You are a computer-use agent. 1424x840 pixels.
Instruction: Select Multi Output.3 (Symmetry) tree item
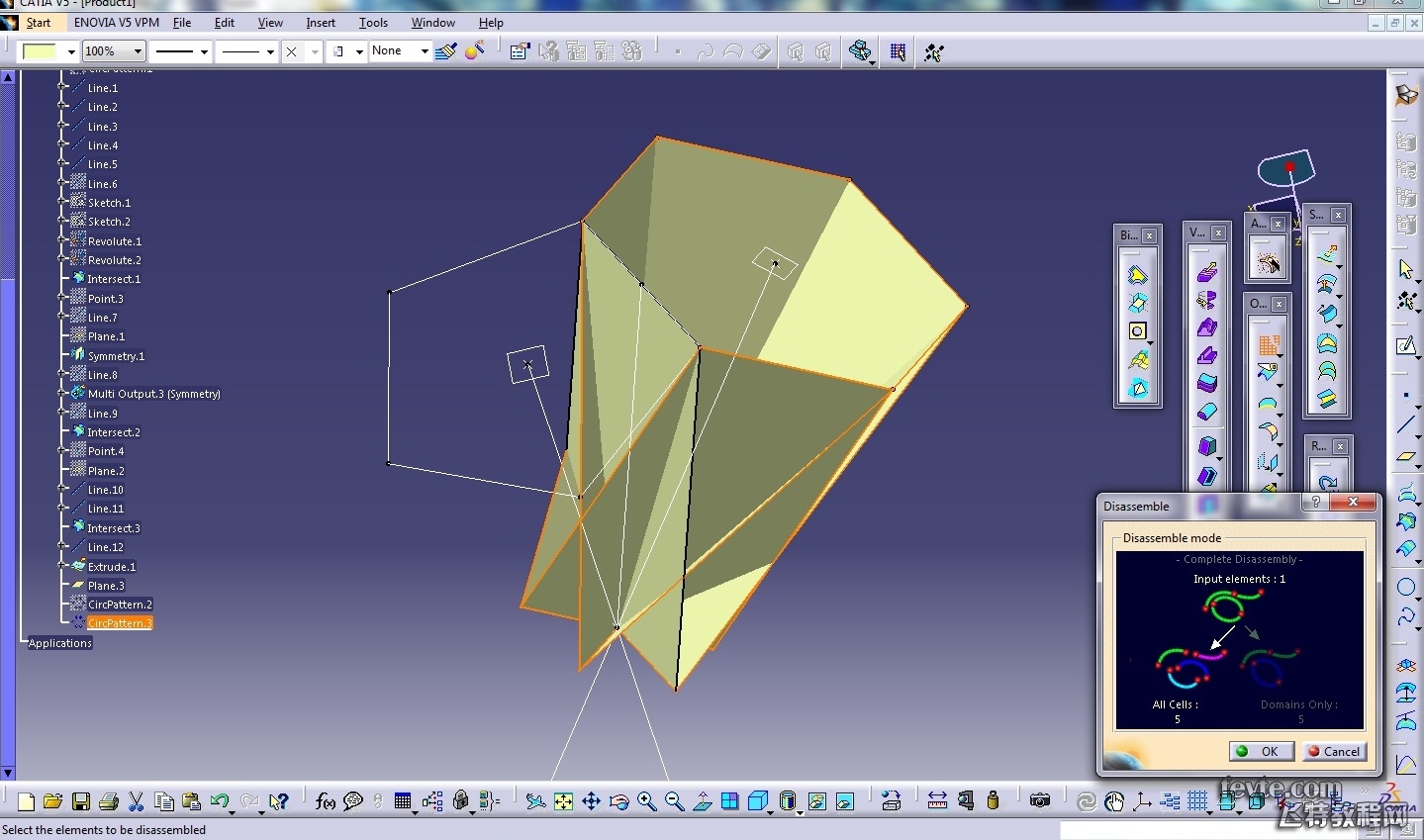pos(154,394)
